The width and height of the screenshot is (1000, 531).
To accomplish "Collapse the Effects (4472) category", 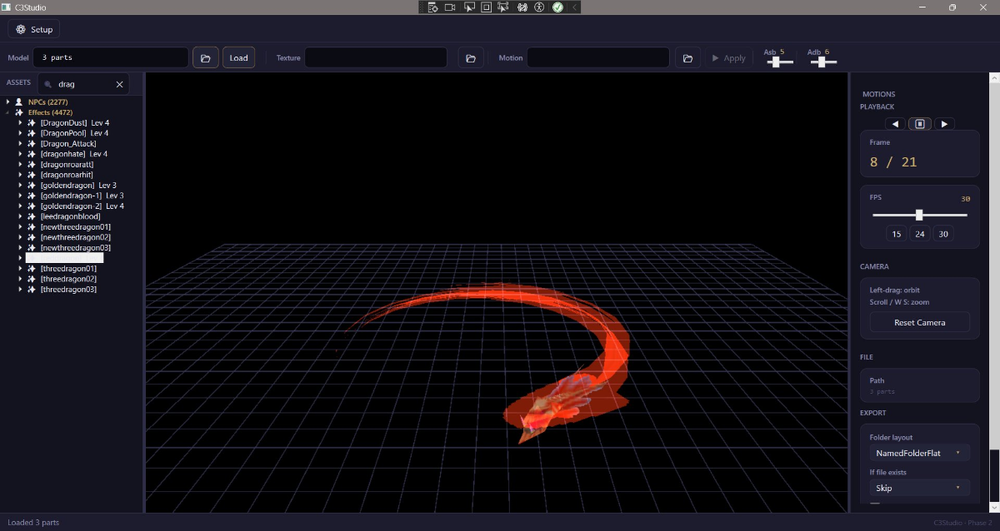I will click(8, 112).
